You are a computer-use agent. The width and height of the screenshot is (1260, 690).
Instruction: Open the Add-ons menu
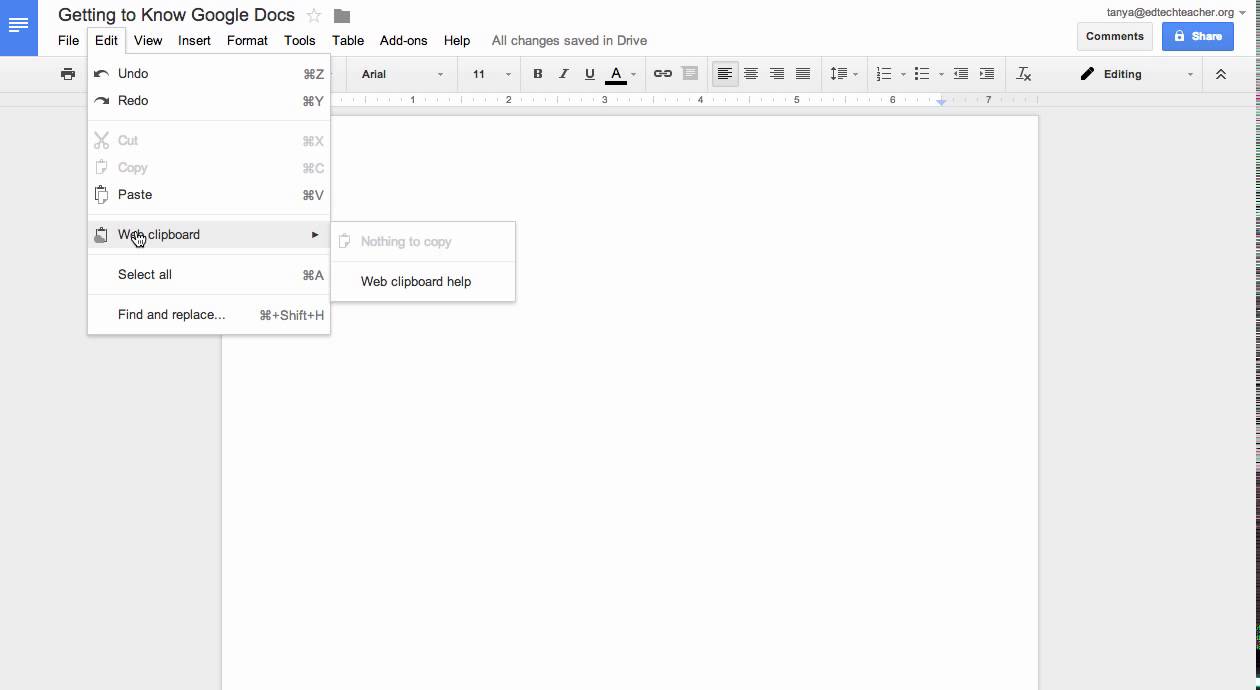[403, 40]
